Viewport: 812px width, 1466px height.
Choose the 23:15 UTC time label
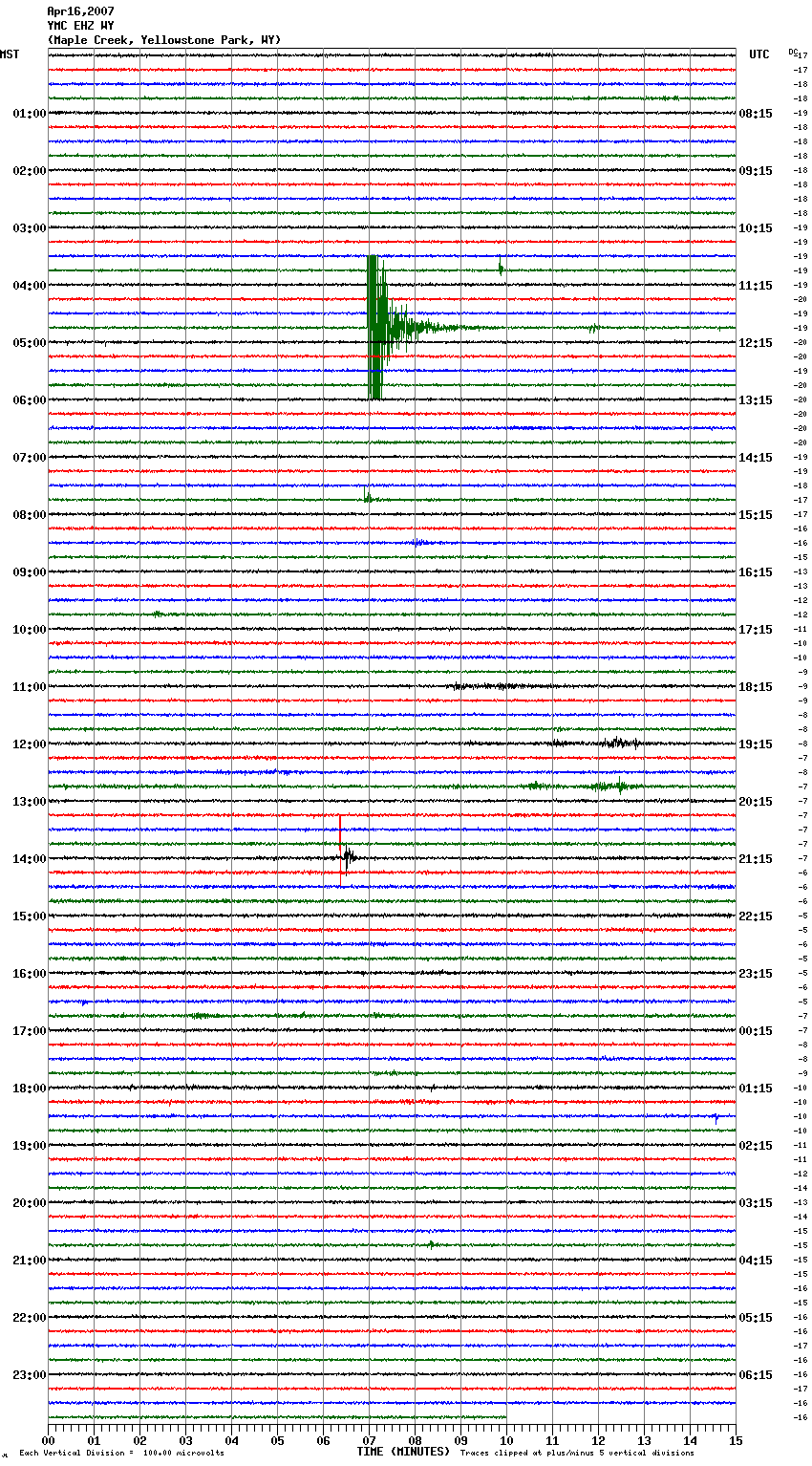tap(756, 974)
